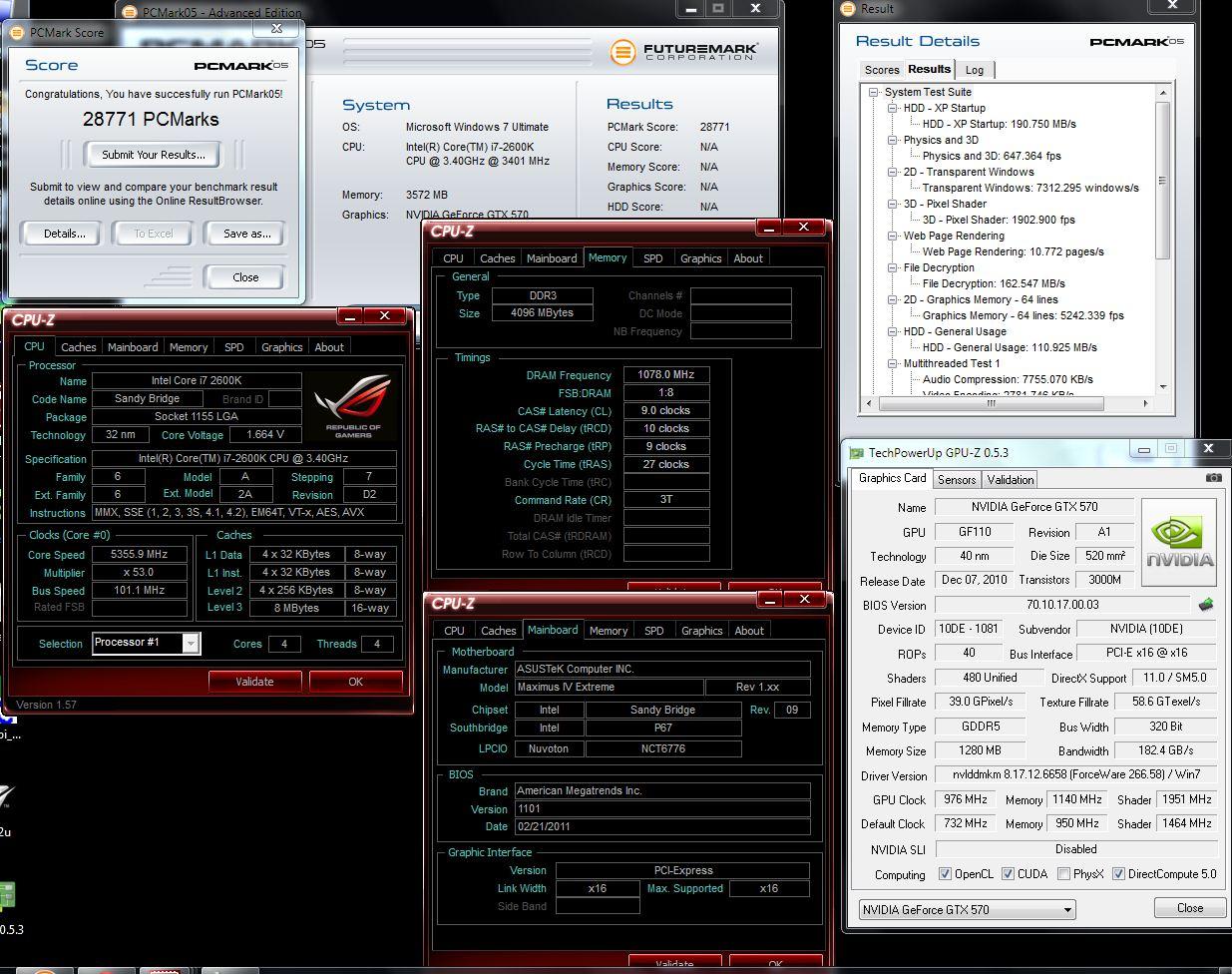Open Caches tab in the CPU-Z Processor window
1232x974 pixels.
pyautogui.click(x=78, y=347)
